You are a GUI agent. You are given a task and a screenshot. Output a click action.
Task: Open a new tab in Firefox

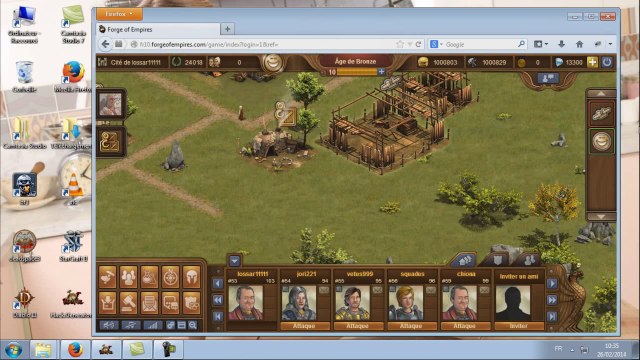[x=227, y=29]
